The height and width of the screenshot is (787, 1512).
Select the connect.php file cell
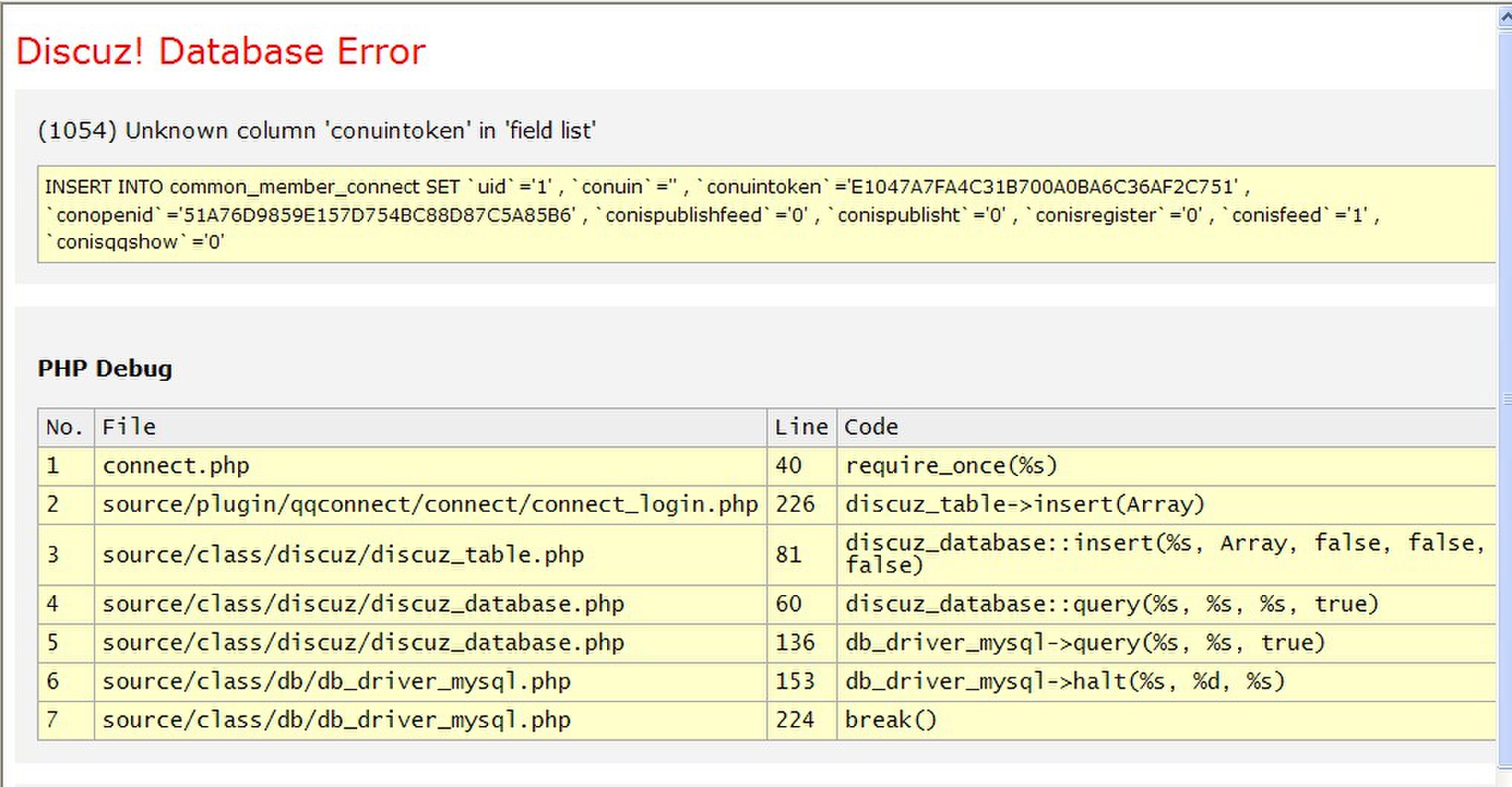pos(176,466)
